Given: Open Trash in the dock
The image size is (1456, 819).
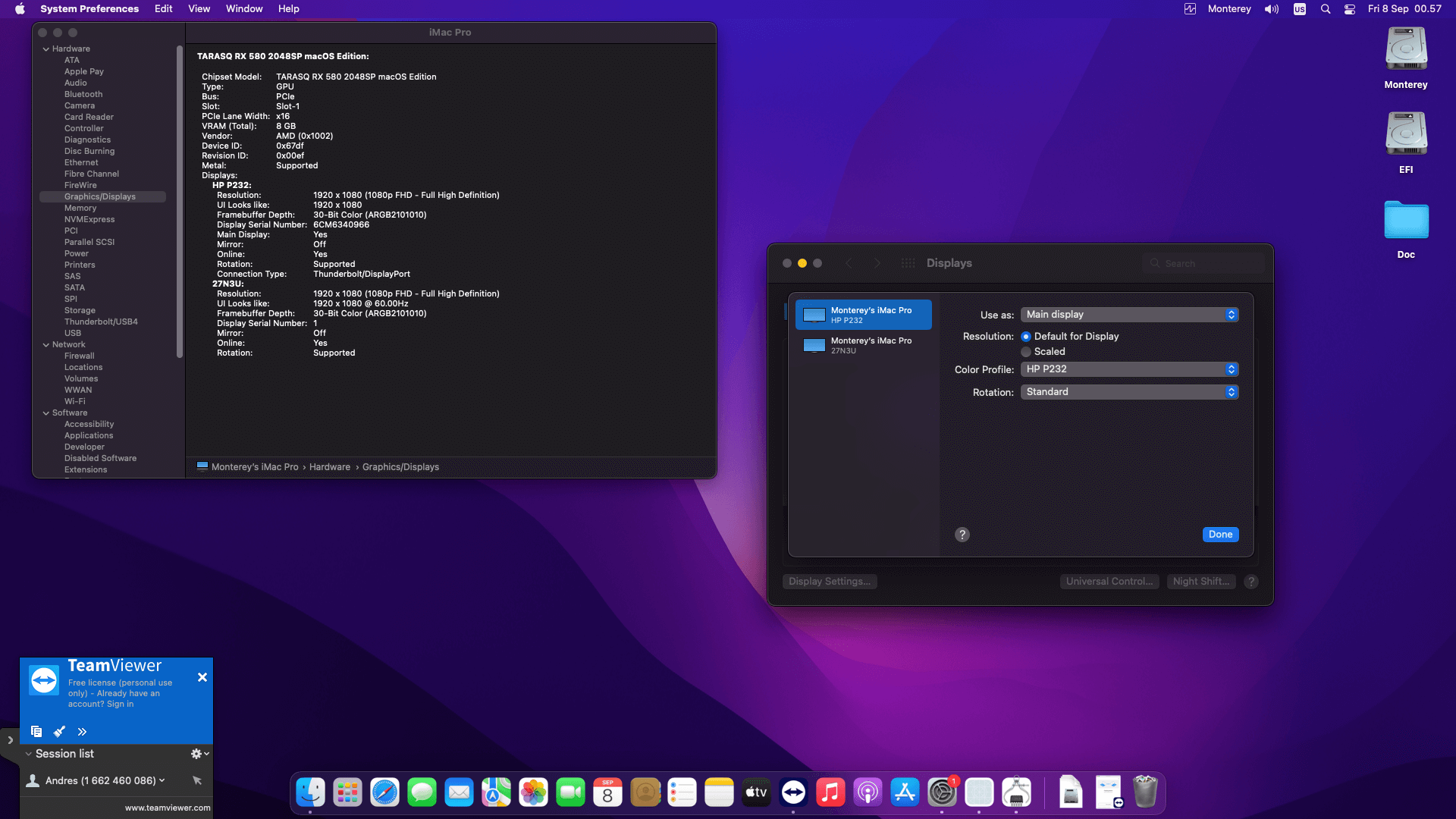Looking at the screenshot, I should (1145, 792).
